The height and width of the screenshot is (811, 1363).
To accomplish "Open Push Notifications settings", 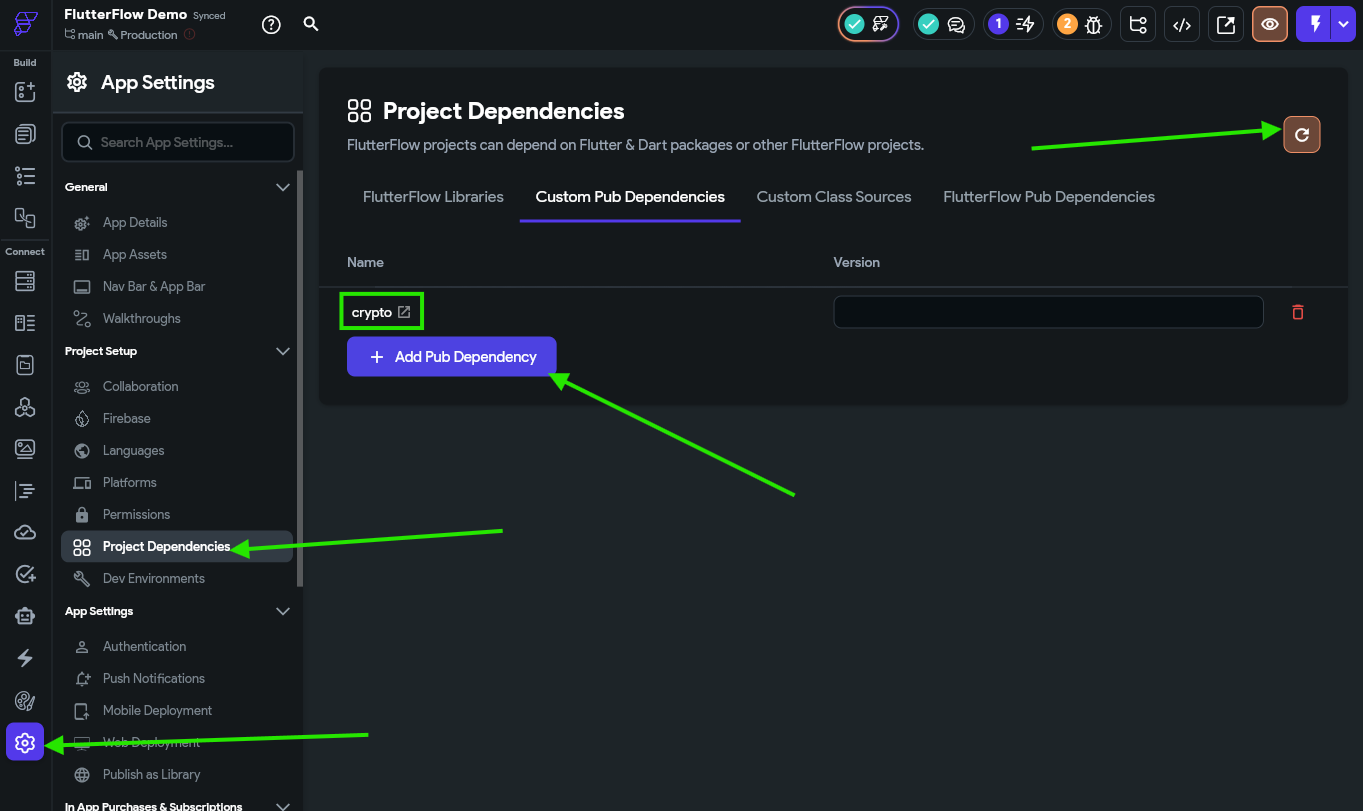I will [179, 678].
